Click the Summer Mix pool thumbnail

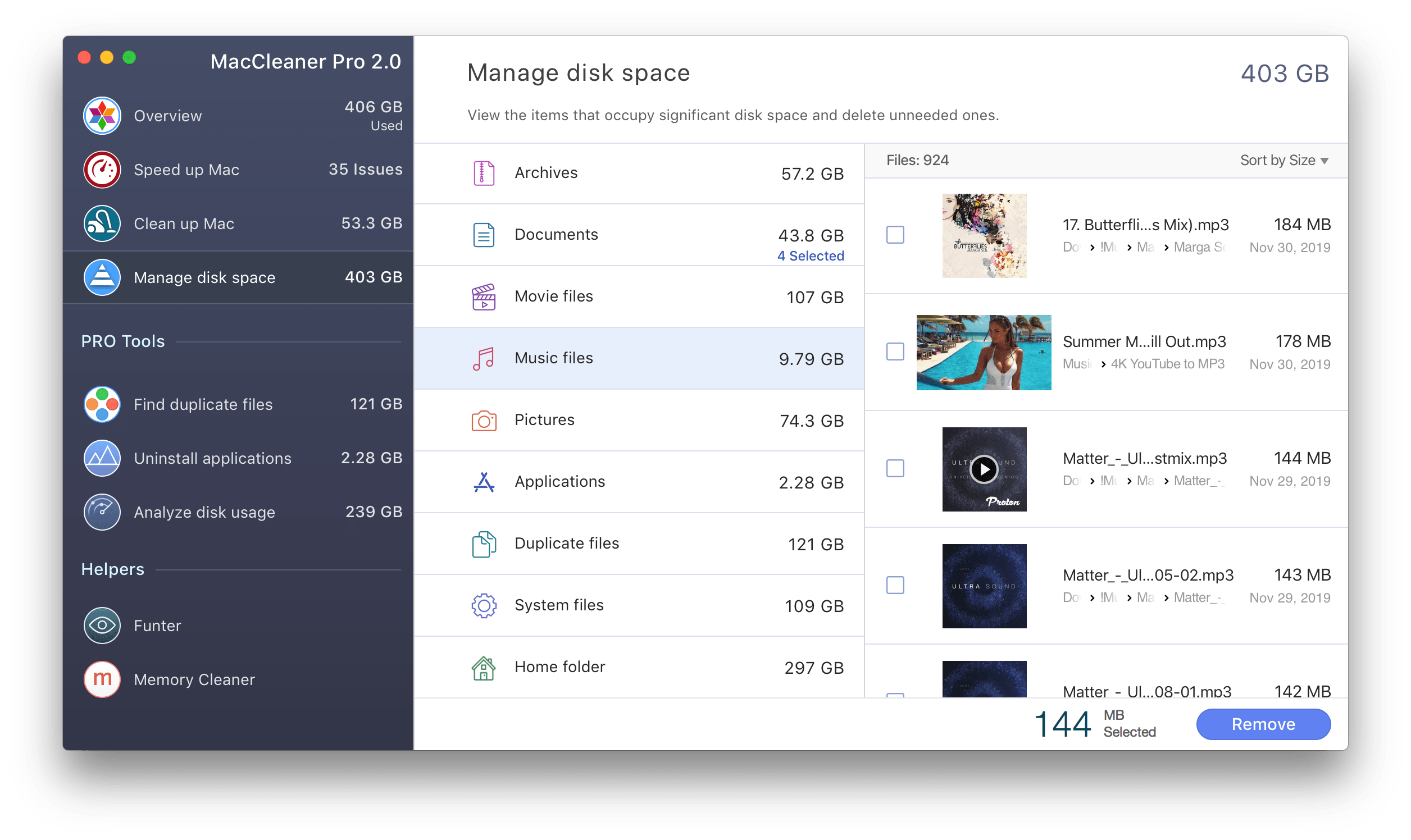point(984,352)
